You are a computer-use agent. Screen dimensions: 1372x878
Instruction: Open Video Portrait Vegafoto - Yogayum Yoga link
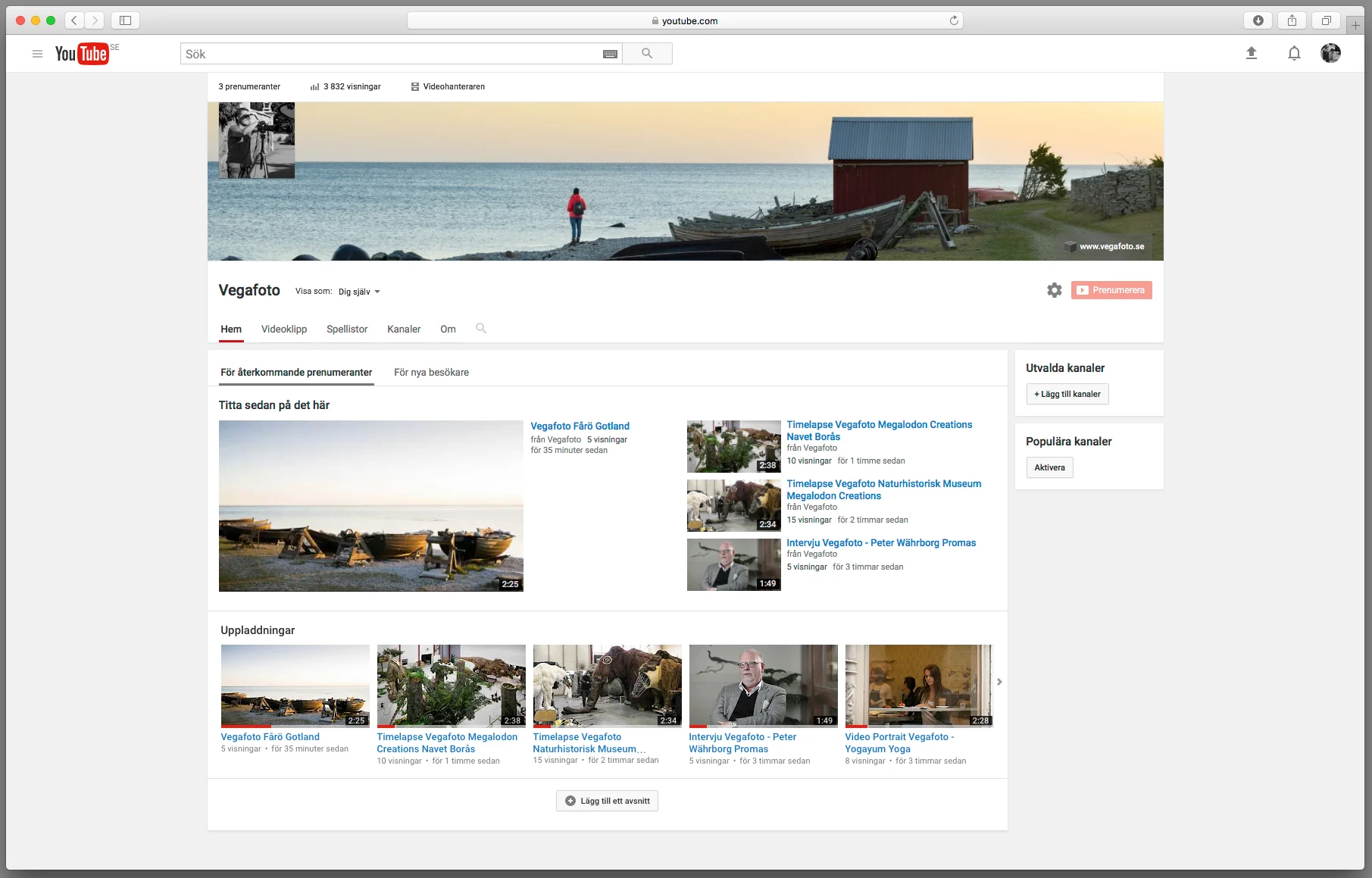pyautogui.click(x=899, y=742)
